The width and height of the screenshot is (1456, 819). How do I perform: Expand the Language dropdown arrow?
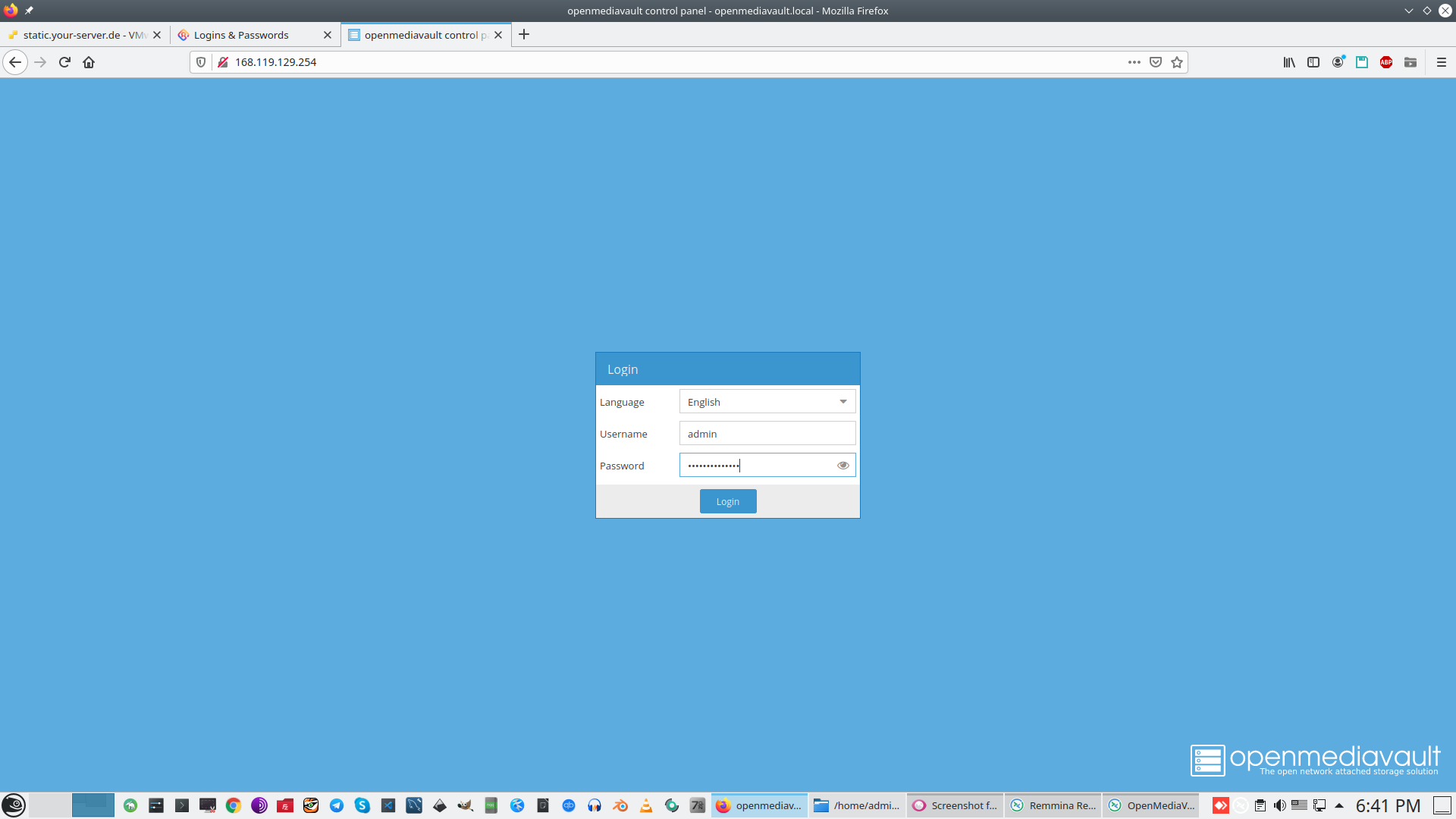(843, 402)
